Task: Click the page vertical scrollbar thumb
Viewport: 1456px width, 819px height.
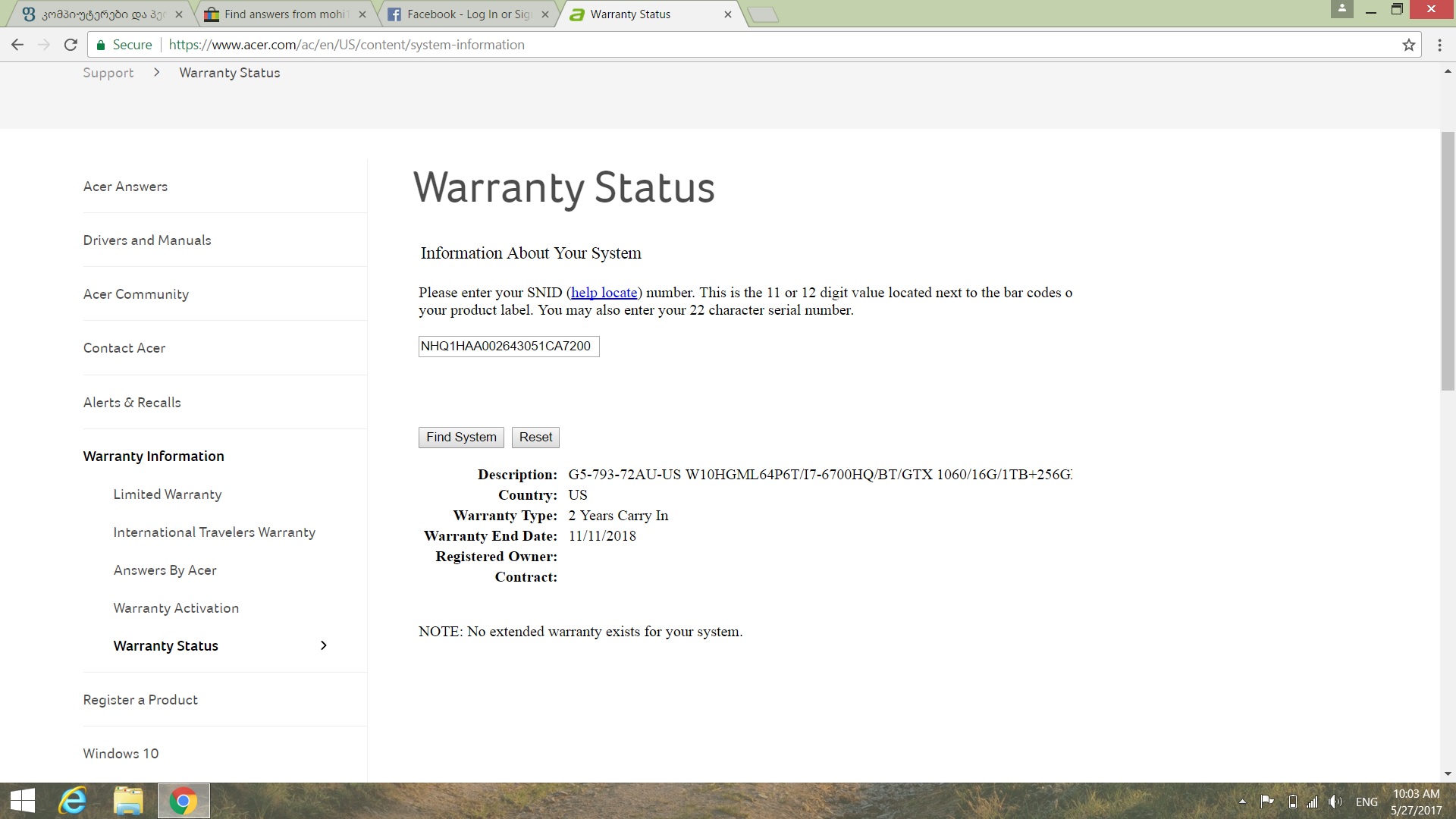Action: tap(1448, 262)
